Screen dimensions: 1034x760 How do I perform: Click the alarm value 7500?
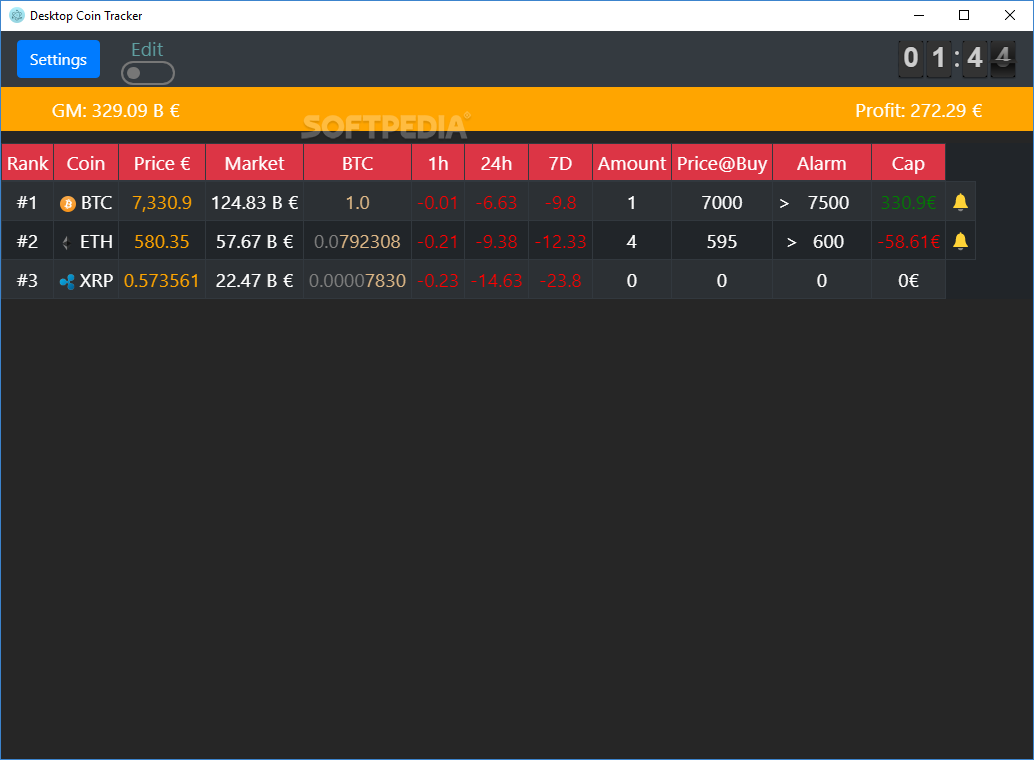[829, 203]
